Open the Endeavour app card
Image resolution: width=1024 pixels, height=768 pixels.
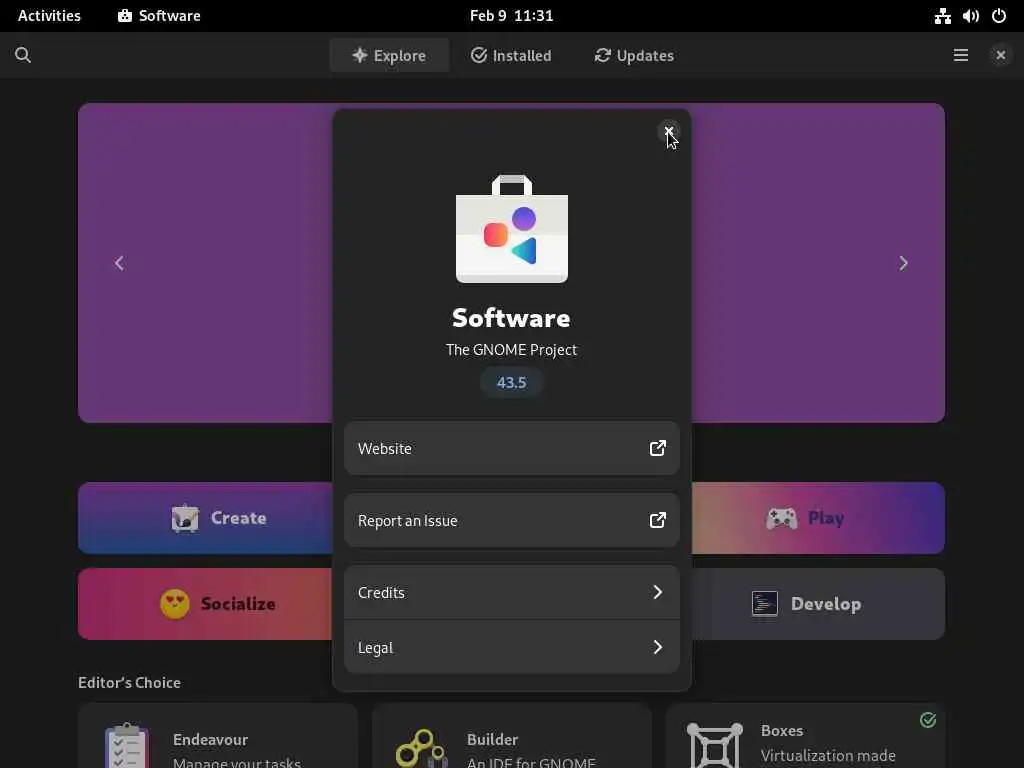coord(218,736)
